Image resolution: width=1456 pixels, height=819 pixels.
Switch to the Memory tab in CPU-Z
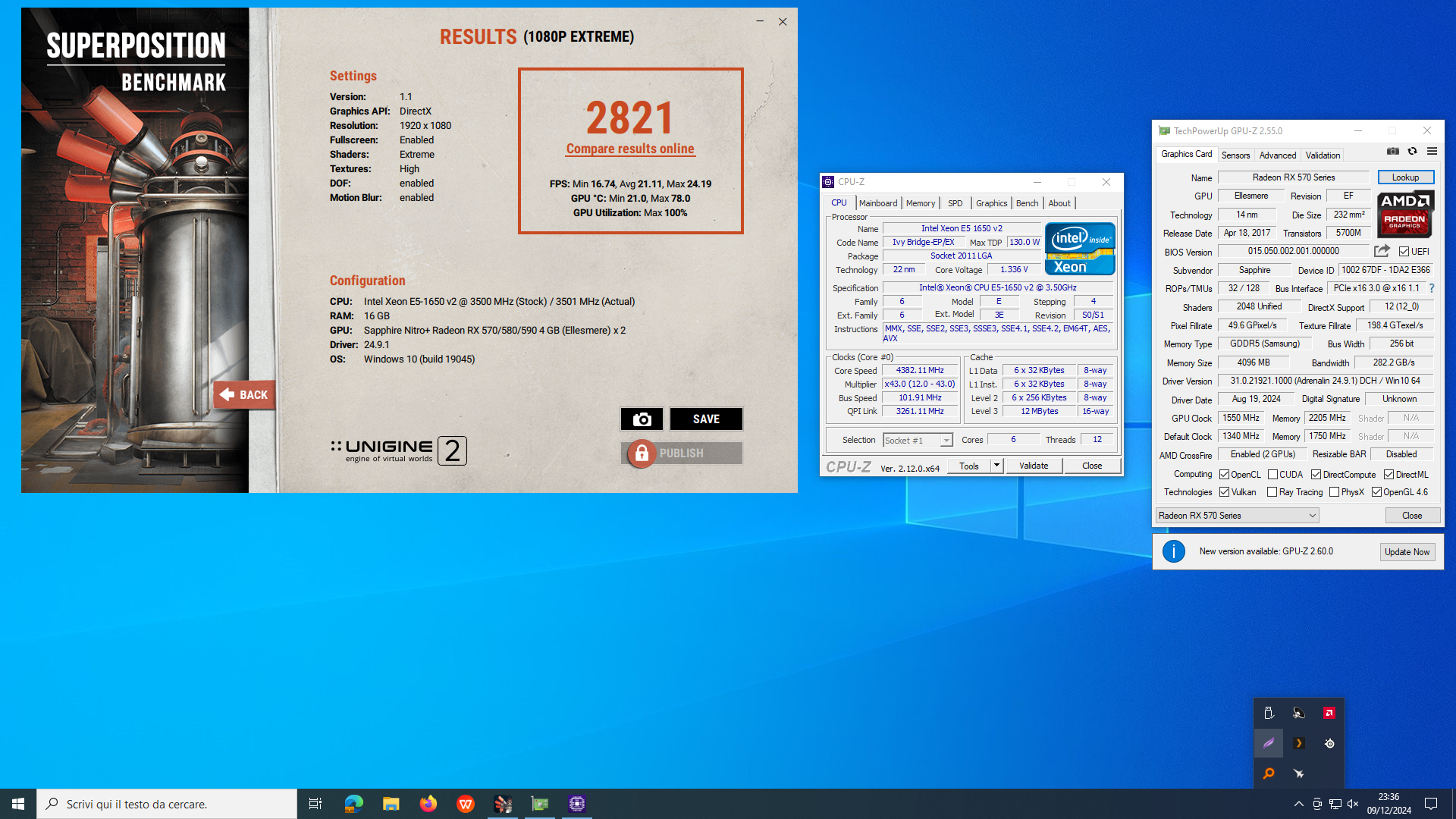click(x=921, y=203)
